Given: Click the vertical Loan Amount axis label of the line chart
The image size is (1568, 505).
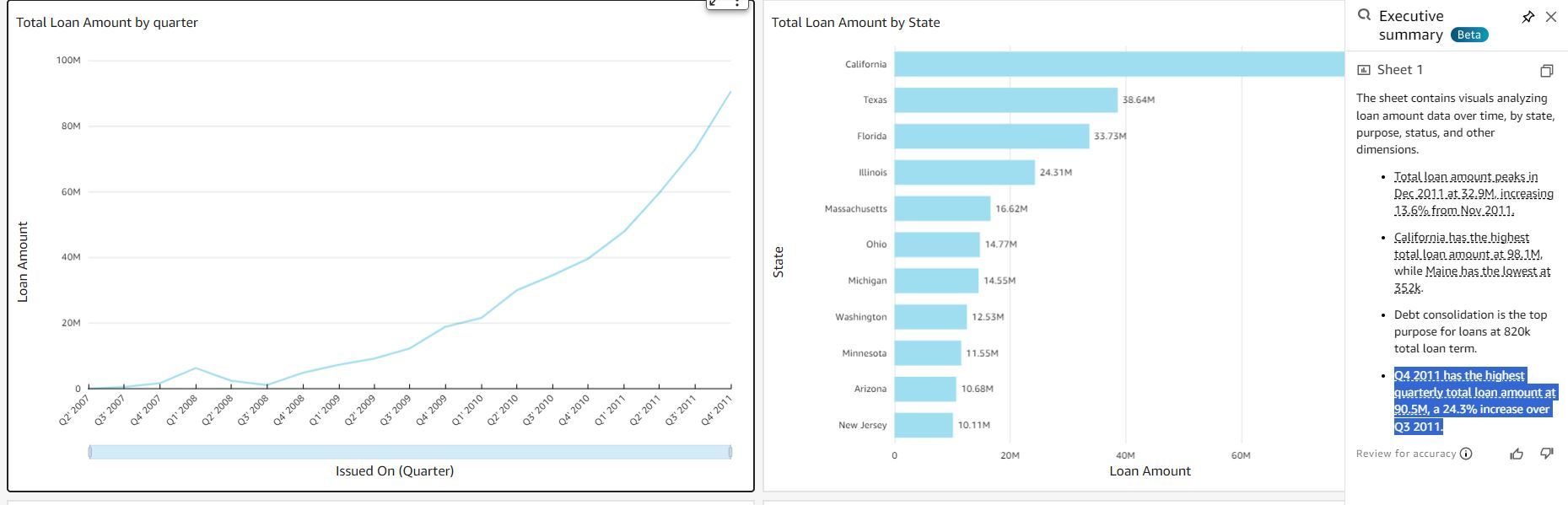Looking at the screenshot, I should [23, 262].
